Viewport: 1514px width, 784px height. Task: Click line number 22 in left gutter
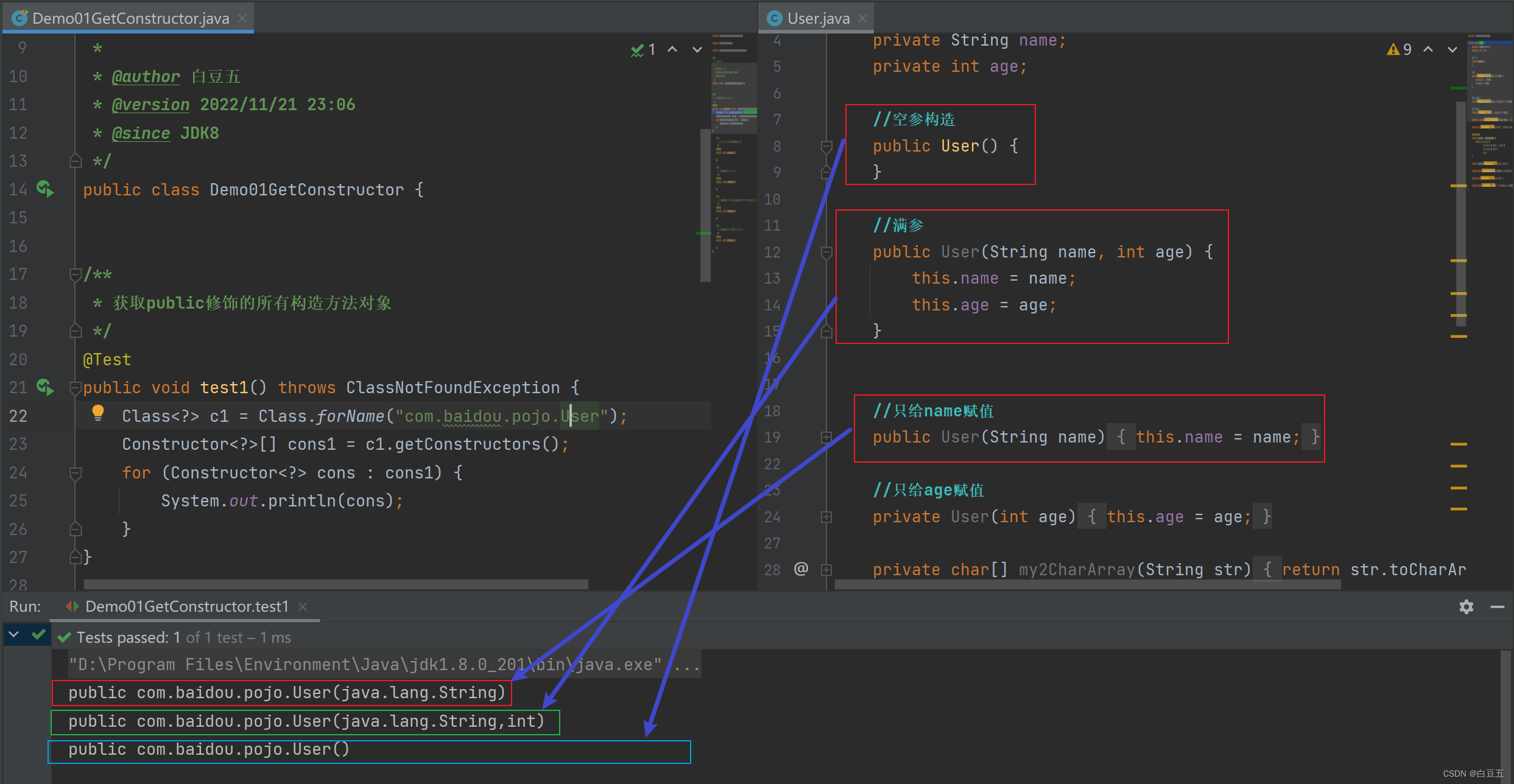pos(18,416)
